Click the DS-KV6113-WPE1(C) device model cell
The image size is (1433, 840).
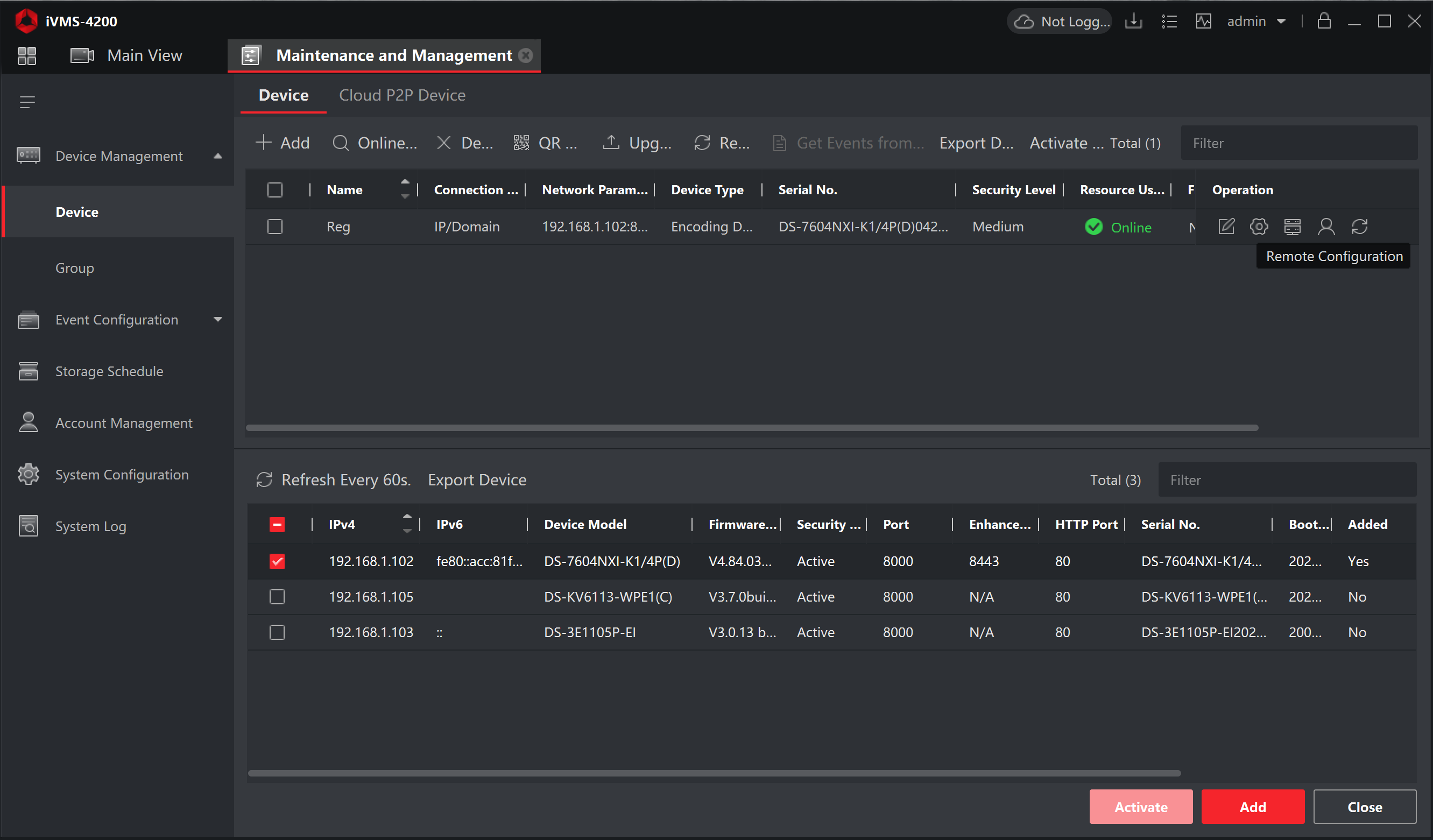[608, 597]
